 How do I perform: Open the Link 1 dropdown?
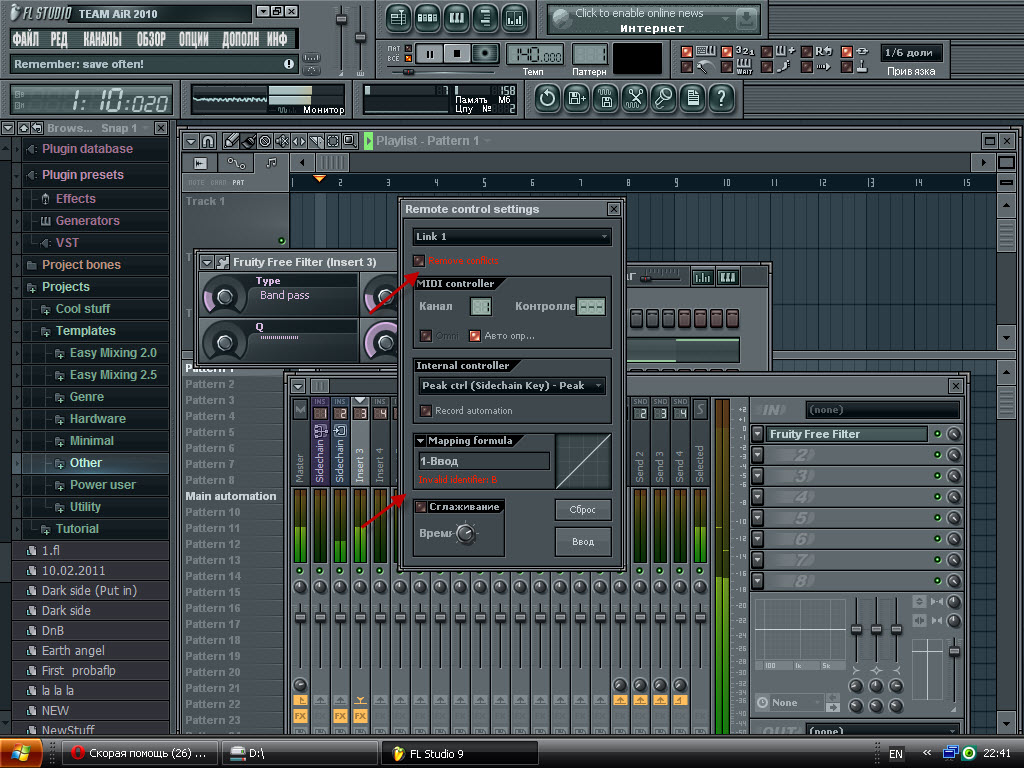pos(512,236)
